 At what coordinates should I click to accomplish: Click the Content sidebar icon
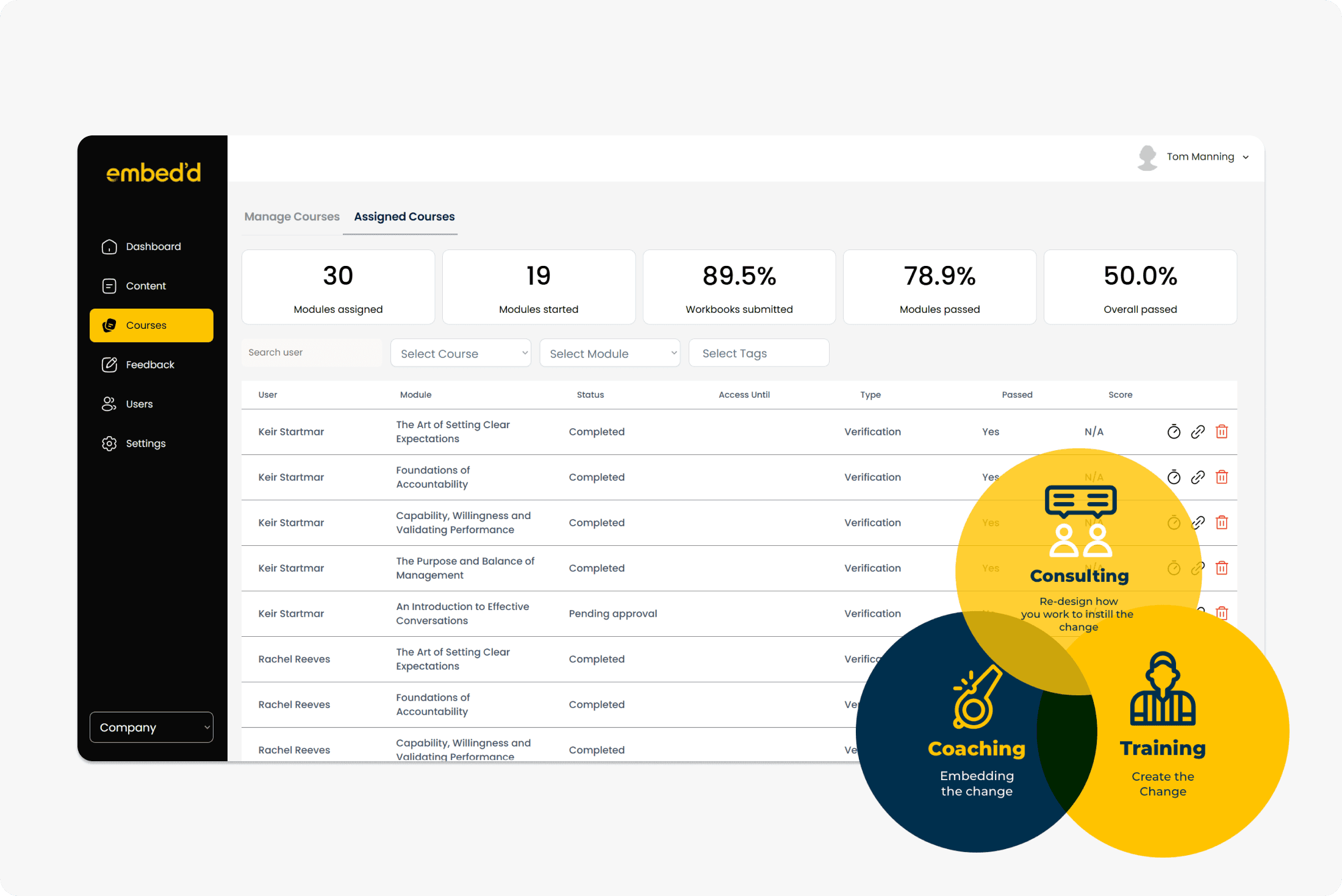[109, 286]
